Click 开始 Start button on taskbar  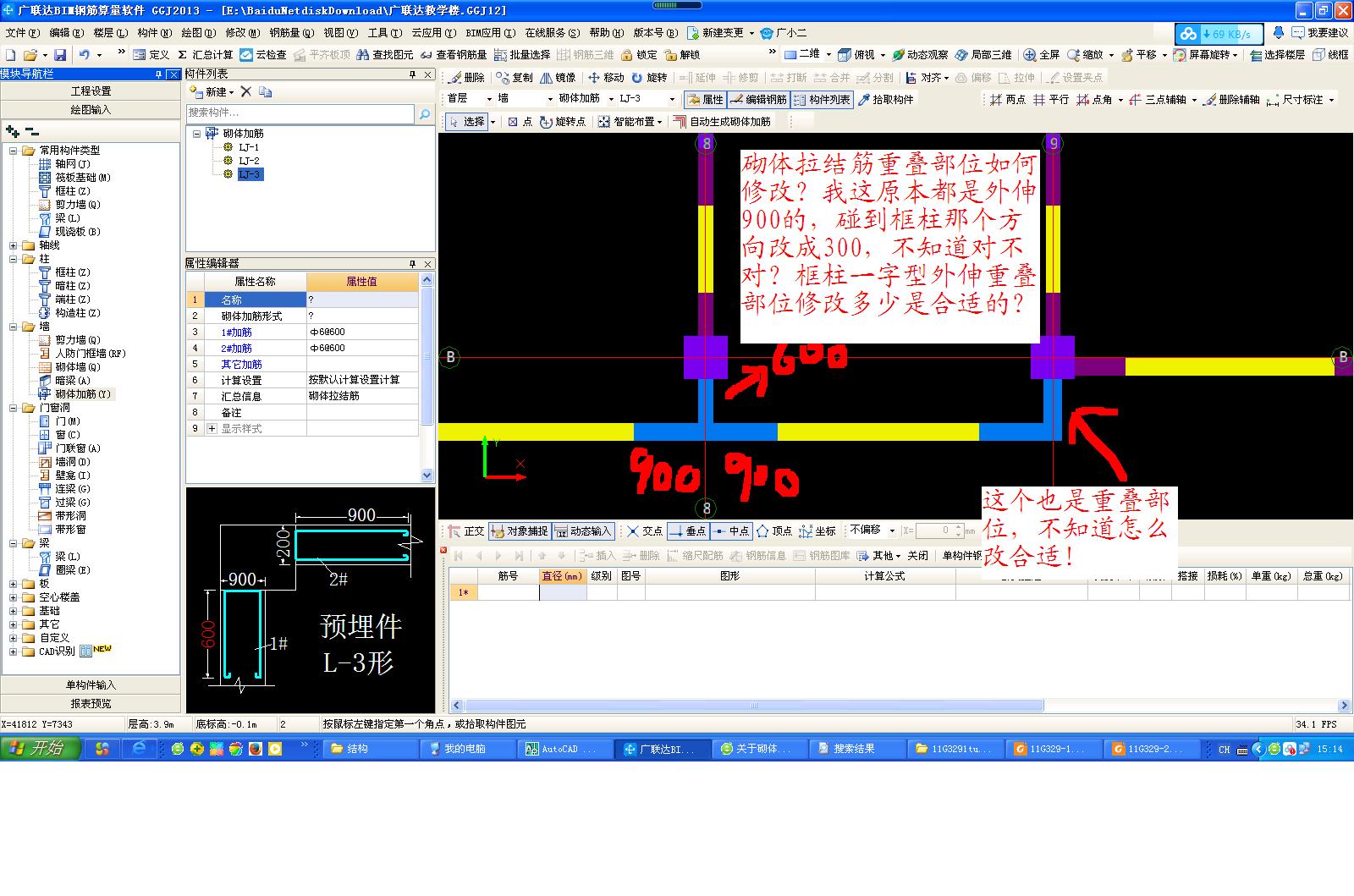(x=40, y=749)
